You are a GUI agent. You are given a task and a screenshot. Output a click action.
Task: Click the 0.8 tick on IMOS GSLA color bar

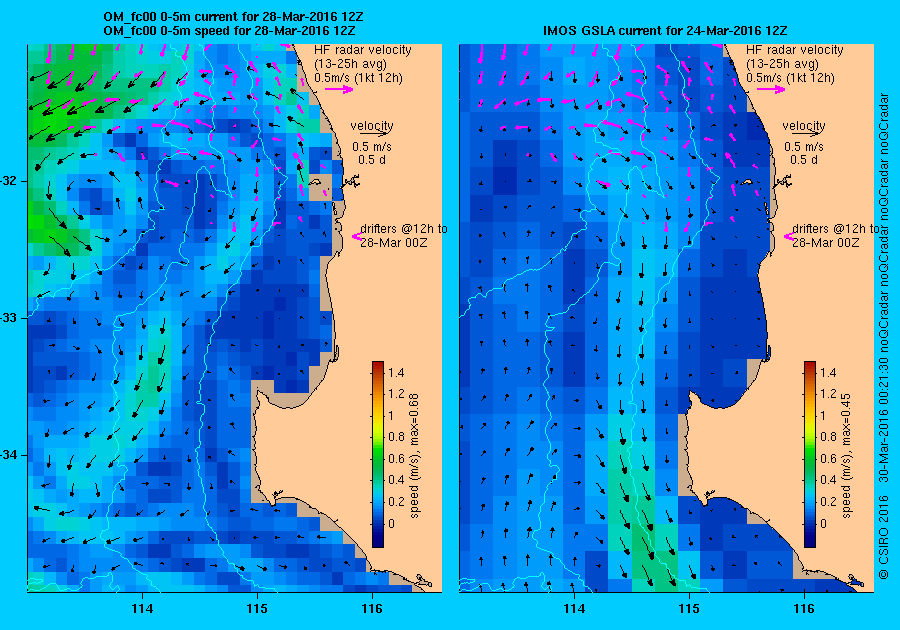pos(828,437)
